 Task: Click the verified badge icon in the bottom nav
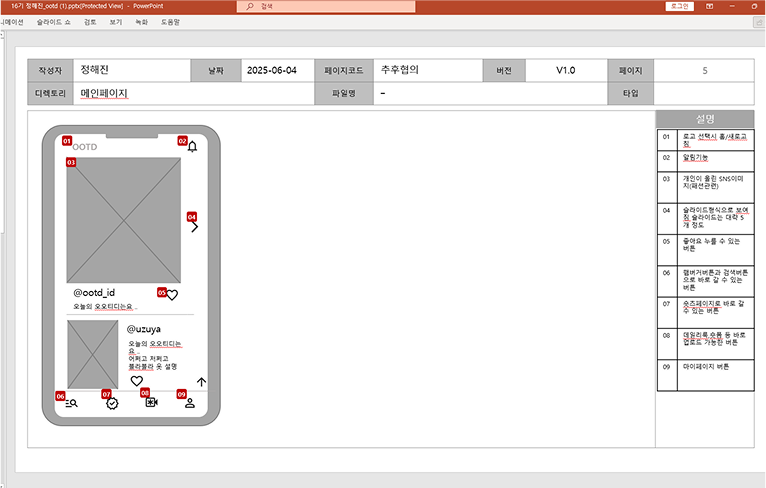click(x=112, y=403)
